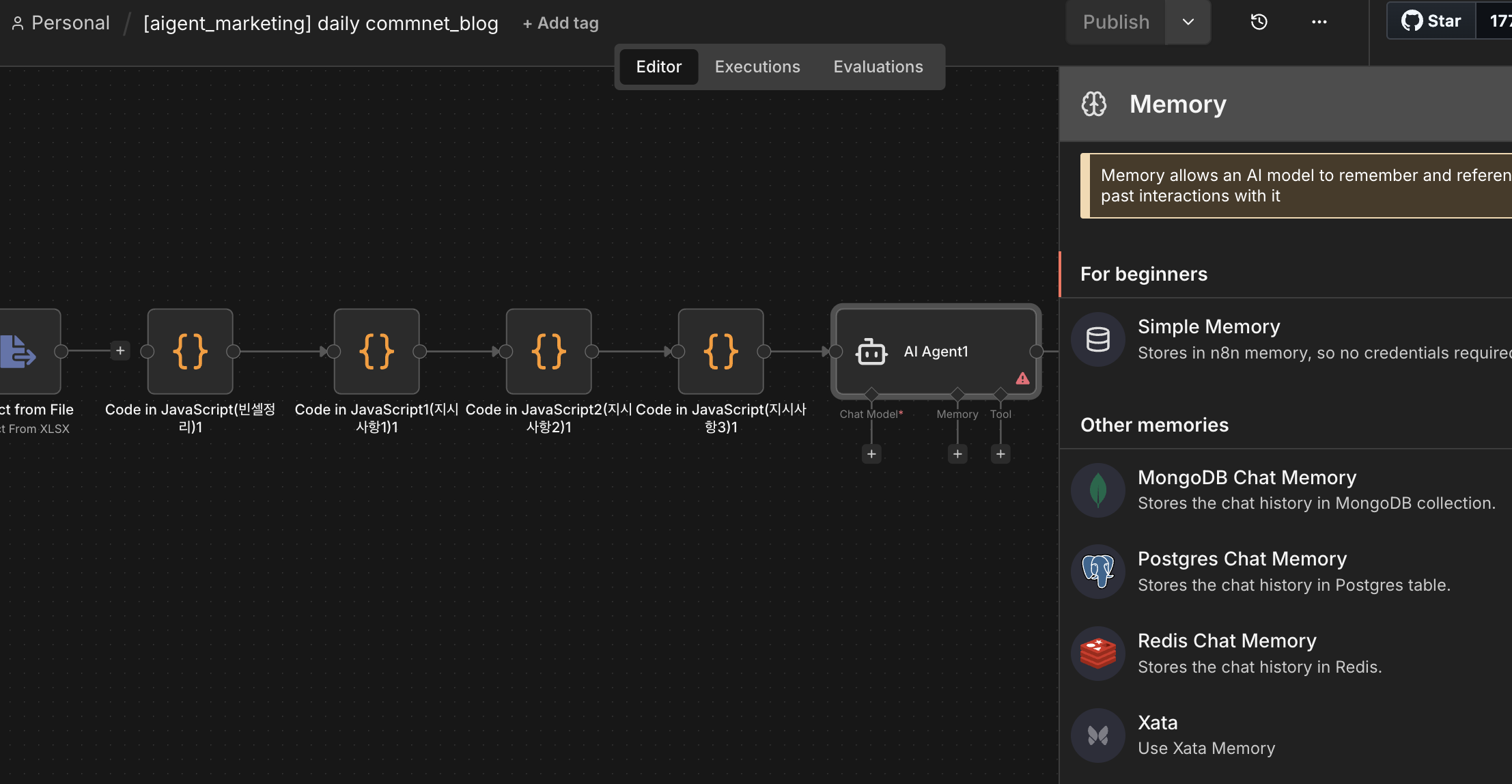Viewport: 1512px width, 784px height.
Task: Choose MongoDB Chat Memory leaf icon
Action: point(1097,490)
